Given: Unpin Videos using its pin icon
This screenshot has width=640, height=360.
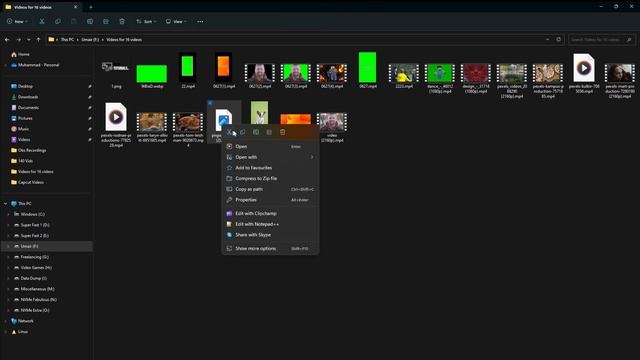Looking at the screenshot, I should [x=89, y=139].
